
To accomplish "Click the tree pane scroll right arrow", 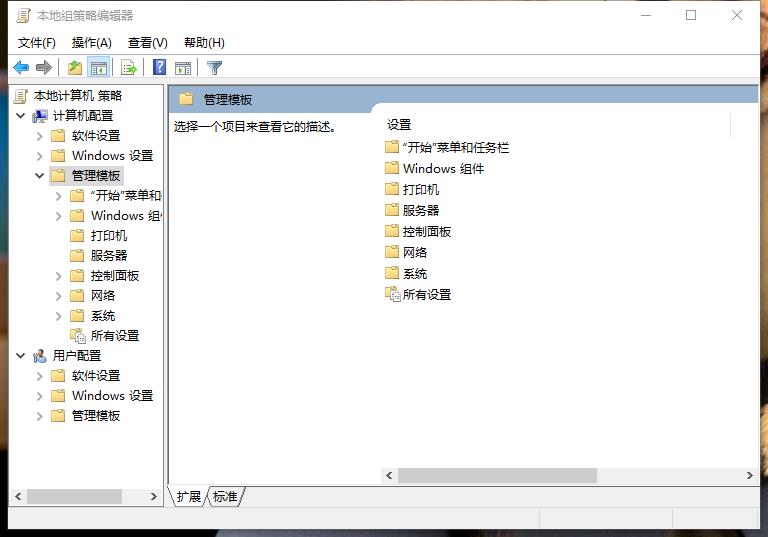I will 154,496.
